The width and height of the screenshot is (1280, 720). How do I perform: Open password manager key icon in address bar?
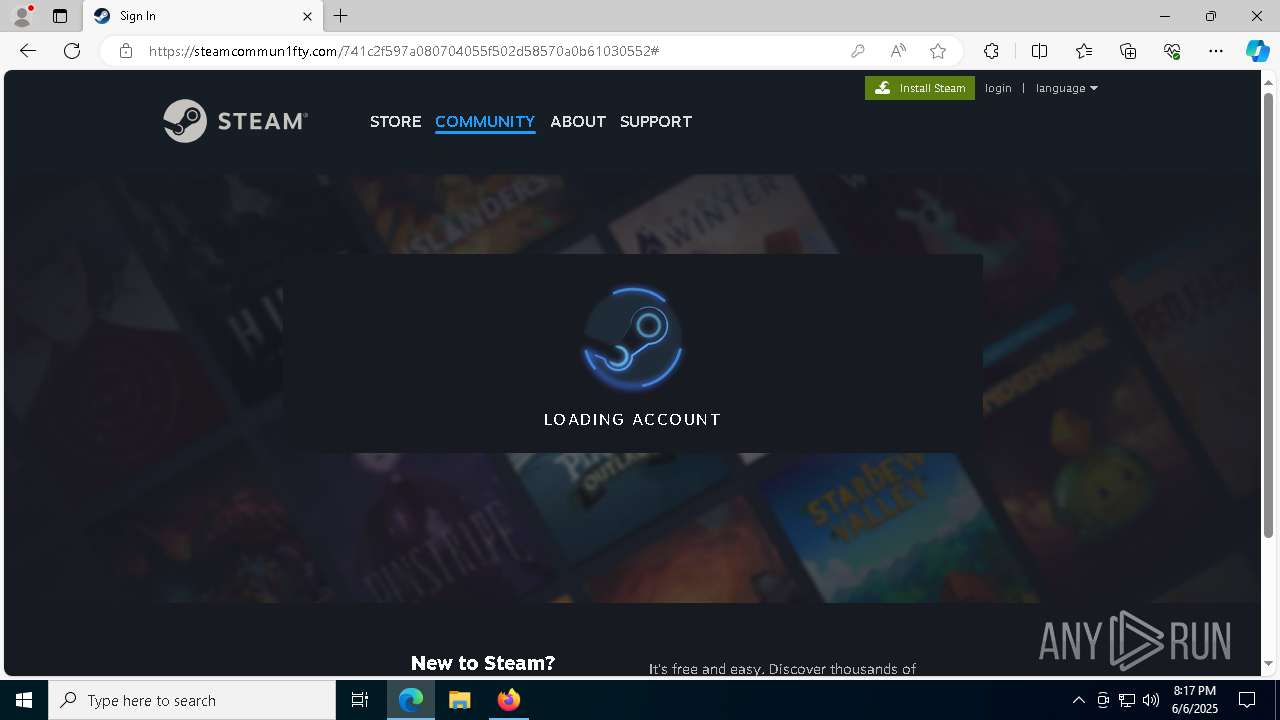tap(858, 51)
